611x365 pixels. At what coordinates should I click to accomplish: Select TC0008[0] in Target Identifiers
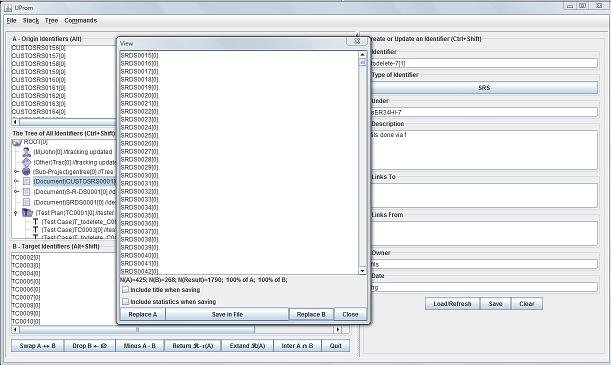[26, 305]
